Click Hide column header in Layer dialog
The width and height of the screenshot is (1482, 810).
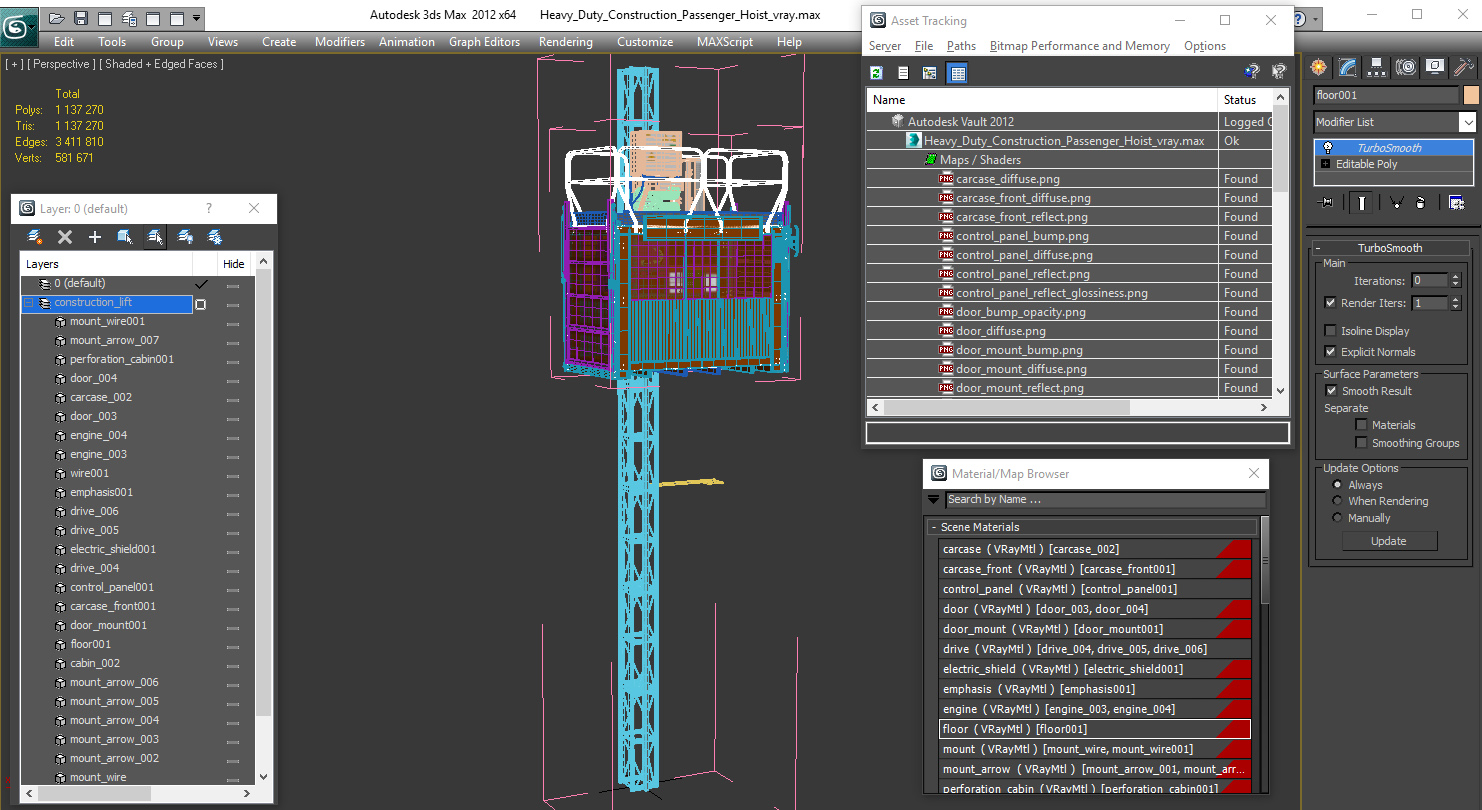coord(233,264)
